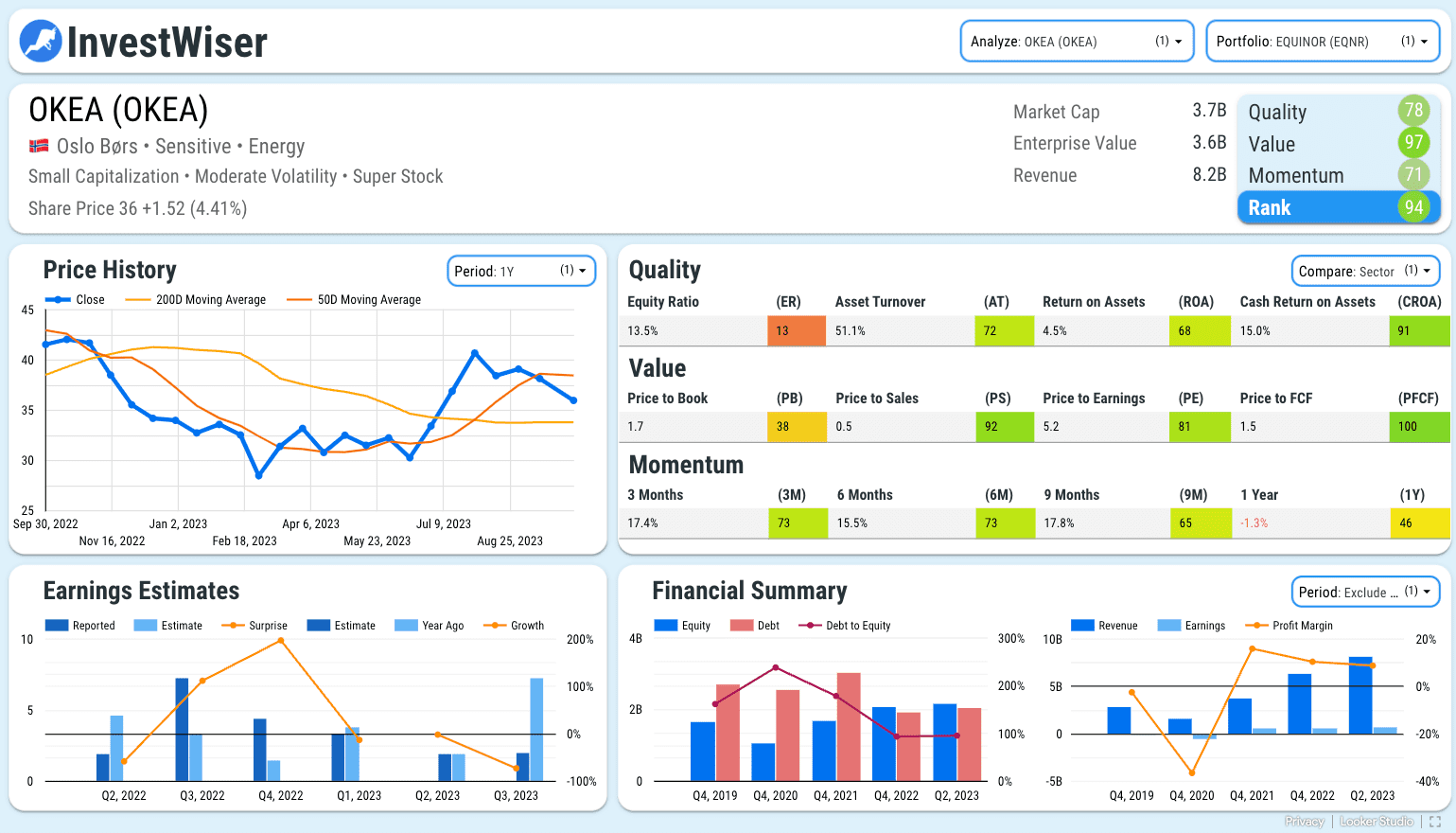The image size is (1456, 833).
Task: Click the Looker Studio link
Action: click(x=1377, y=822)
